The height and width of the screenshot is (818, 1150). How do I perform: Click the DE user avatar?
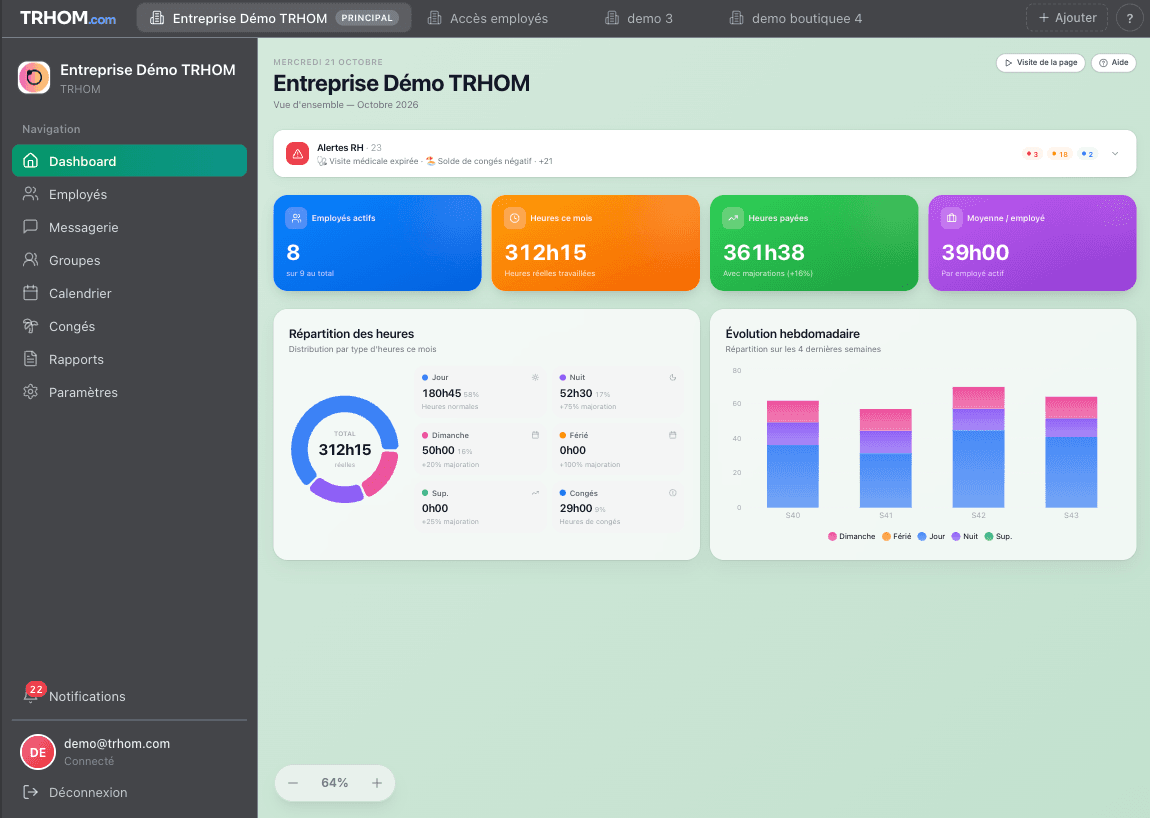pyautogui.click(x=38, y=752)
